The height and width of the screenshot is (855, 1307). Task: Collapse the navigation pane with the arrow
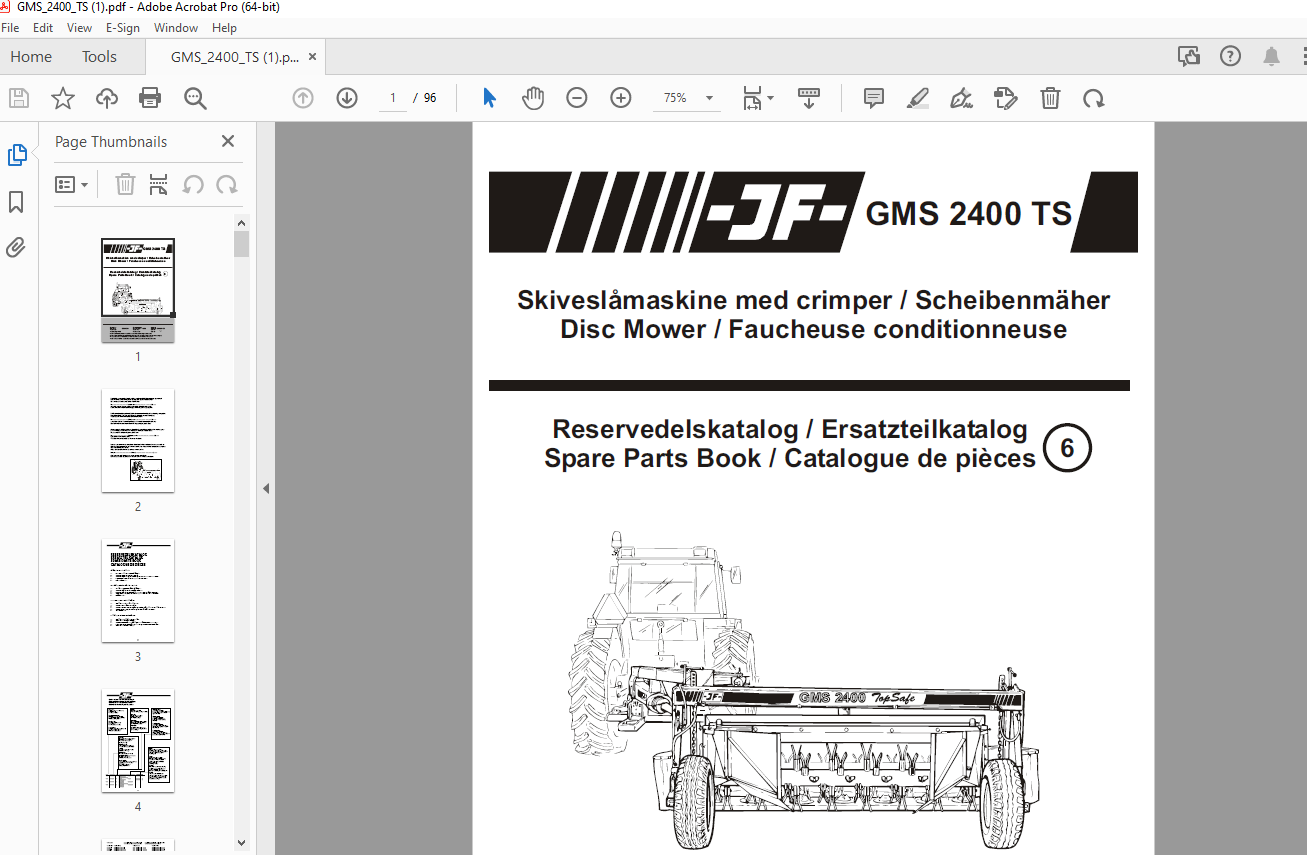[266, 489]
